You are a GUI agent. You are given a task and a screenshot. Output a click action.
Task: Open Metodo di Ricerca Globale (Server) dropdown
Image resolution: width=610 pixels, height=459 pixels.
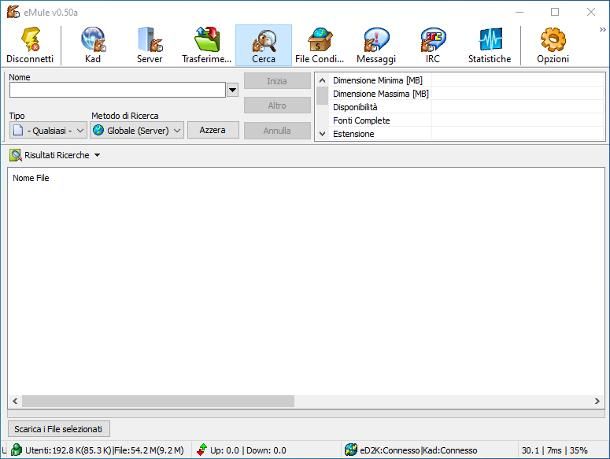point(137,130)
